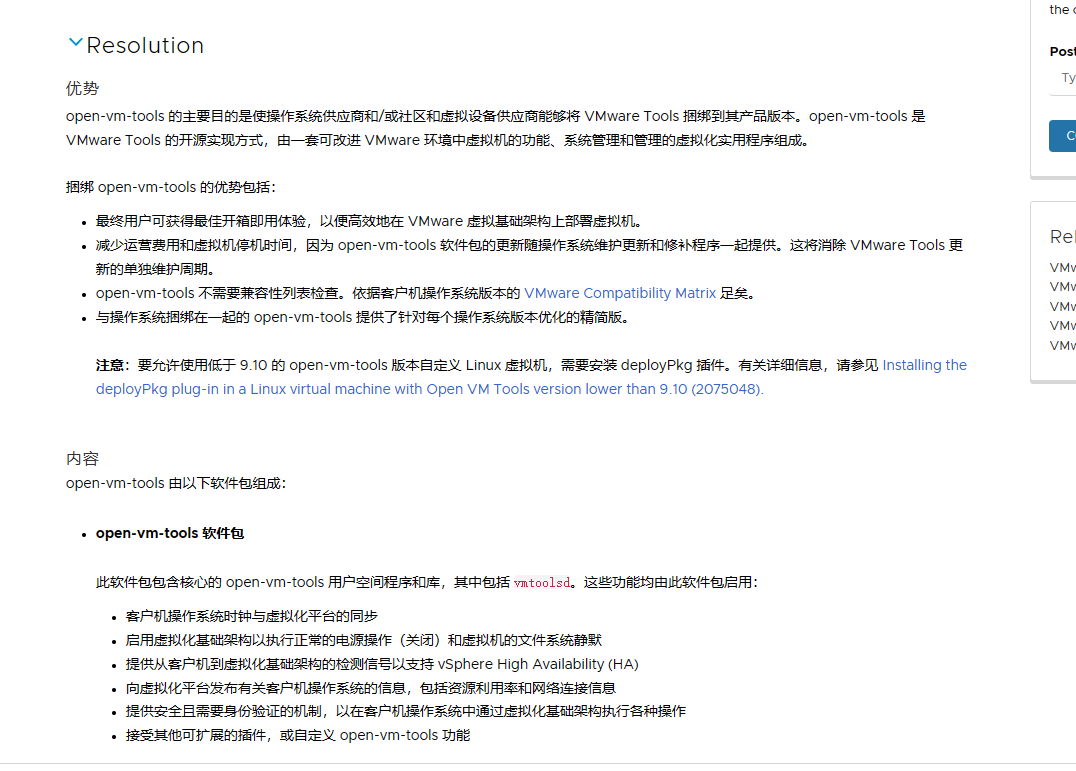Click the bullet starting '提供安全且需要身份验证的机制'

406,711
